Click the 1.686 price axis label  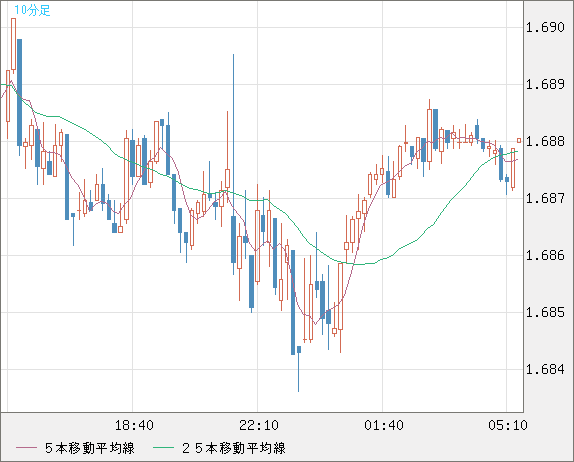point(545,255)
